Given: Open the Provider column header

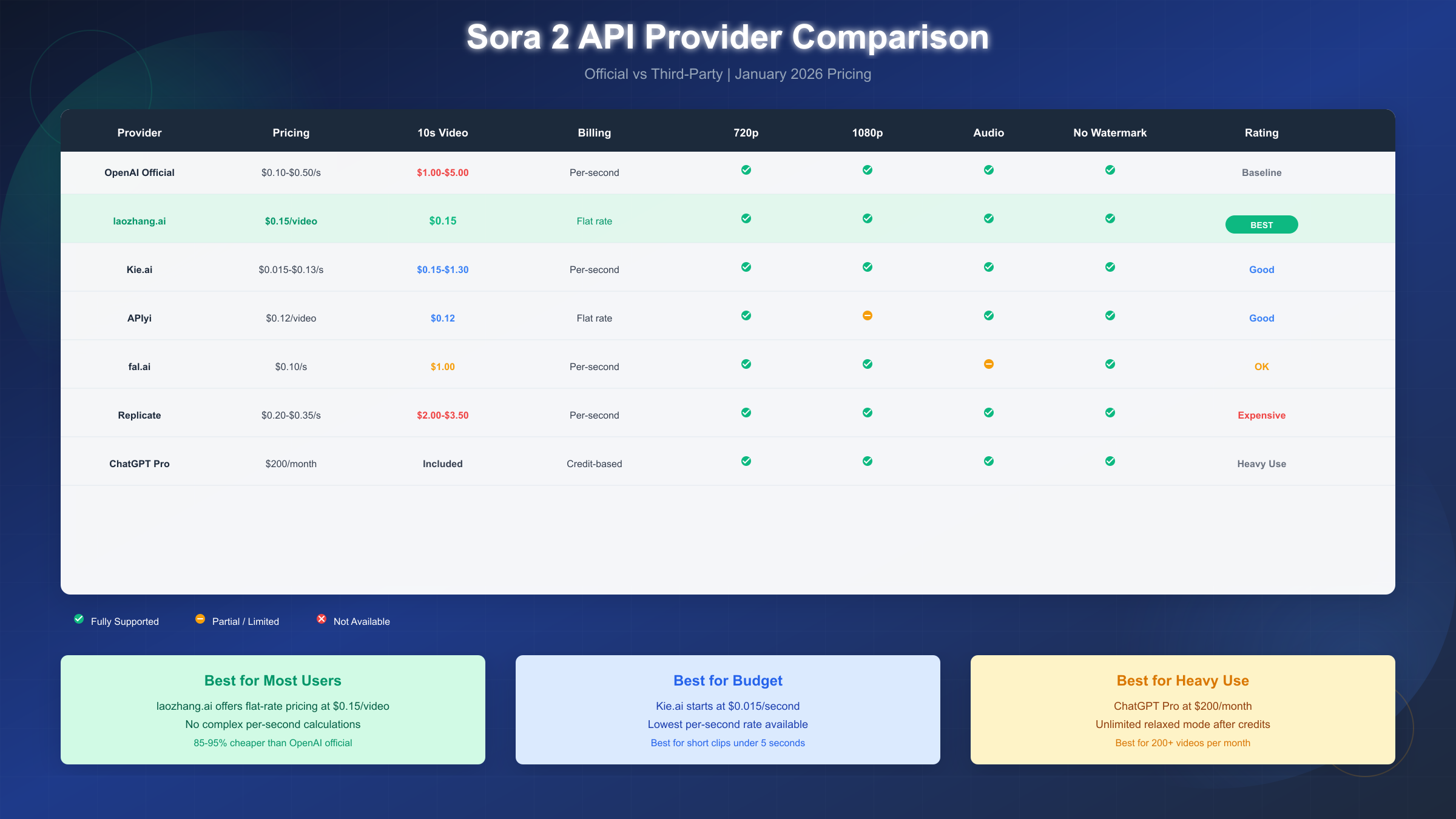Looking at the screenshot, I should point(139,132).
